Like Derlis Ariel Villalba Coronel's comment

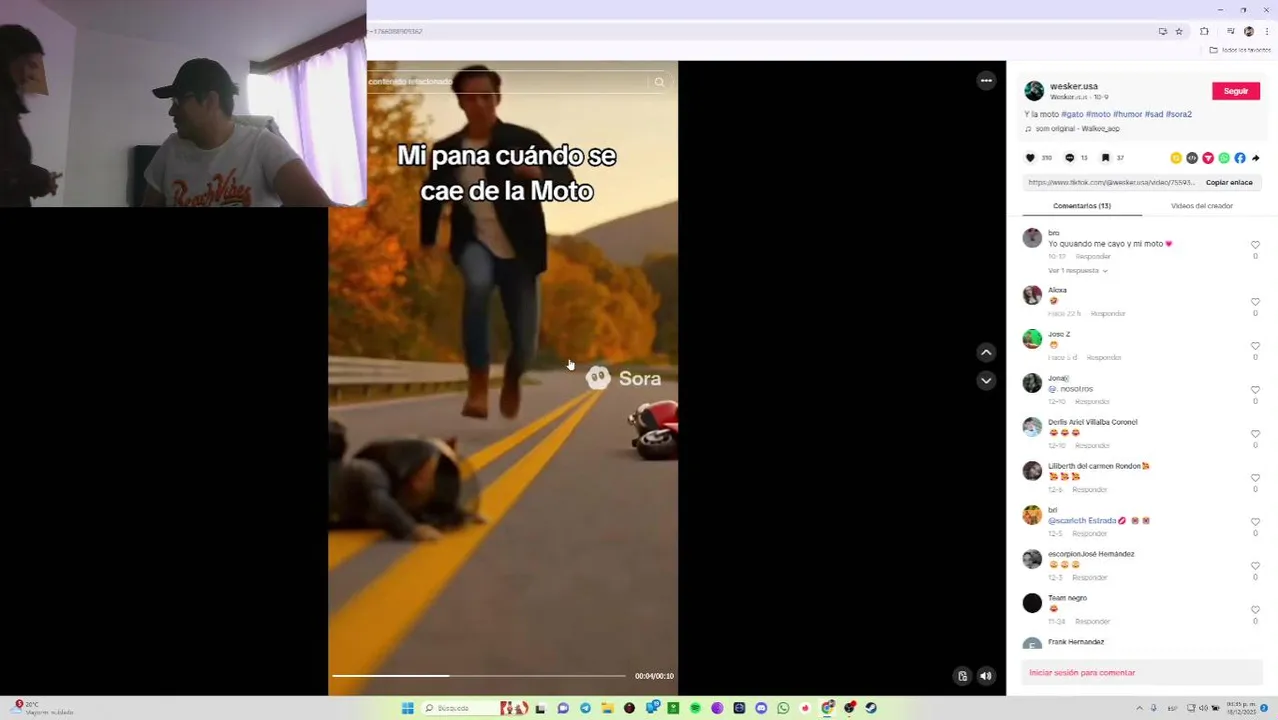(1255, 434)
